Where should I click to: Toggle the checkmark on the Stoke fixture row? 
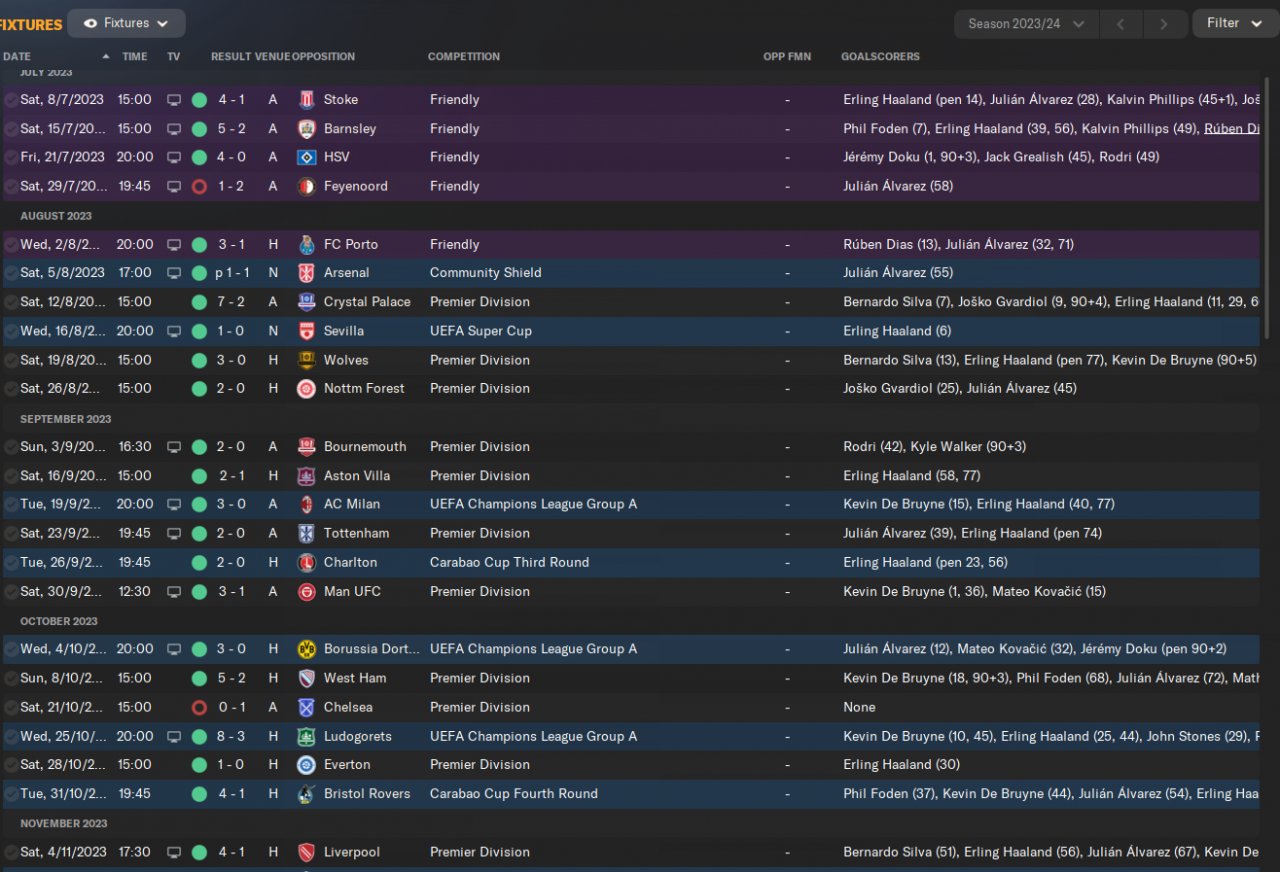pos(11,100)
